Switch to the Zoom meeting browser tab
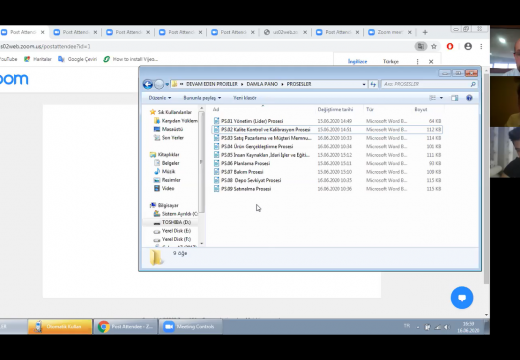The width and height of the screenshot is (520, 360). coord(390,32)
